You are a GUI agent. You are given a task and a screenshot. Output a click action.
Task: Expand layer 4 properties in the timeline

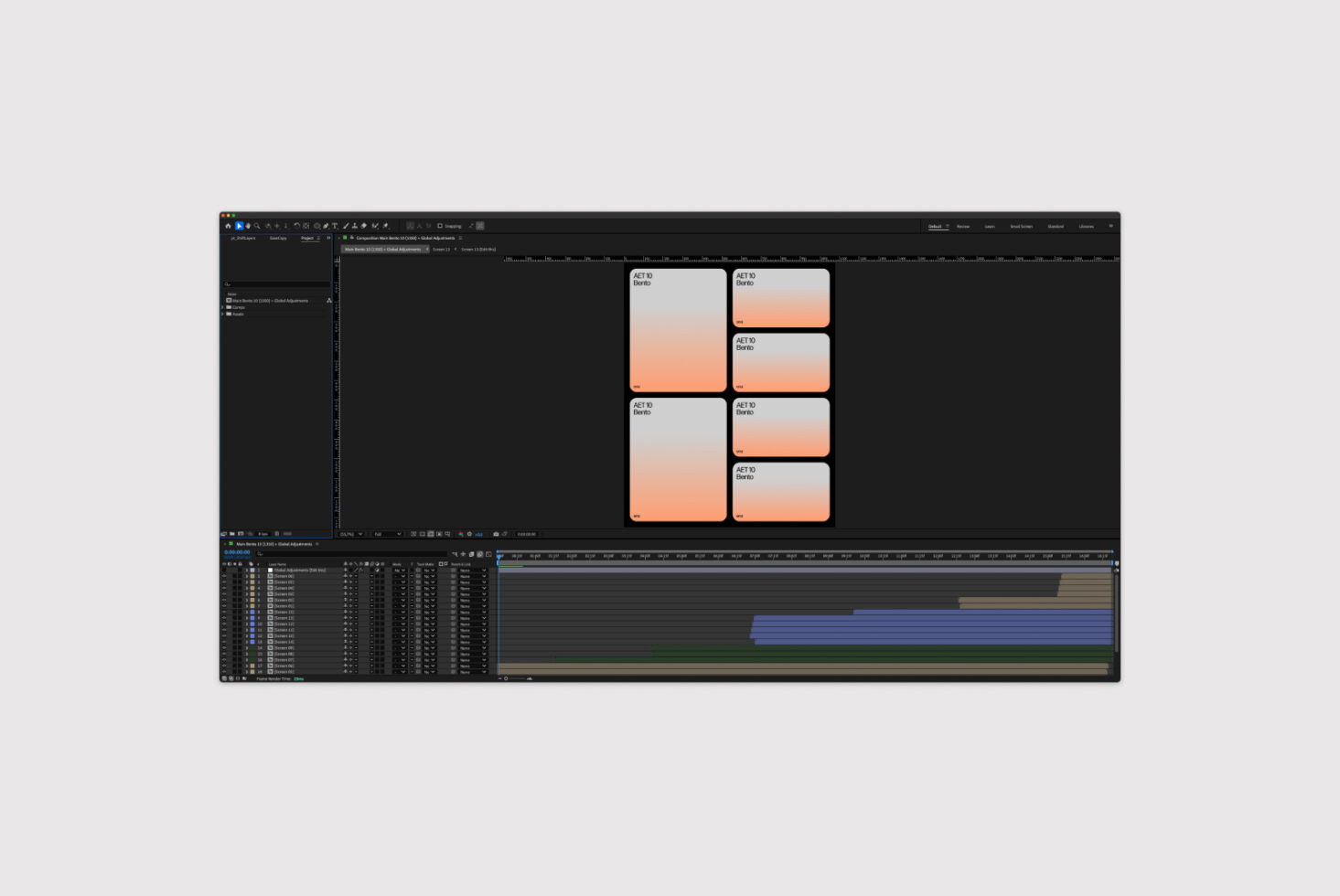pos(247,588)
